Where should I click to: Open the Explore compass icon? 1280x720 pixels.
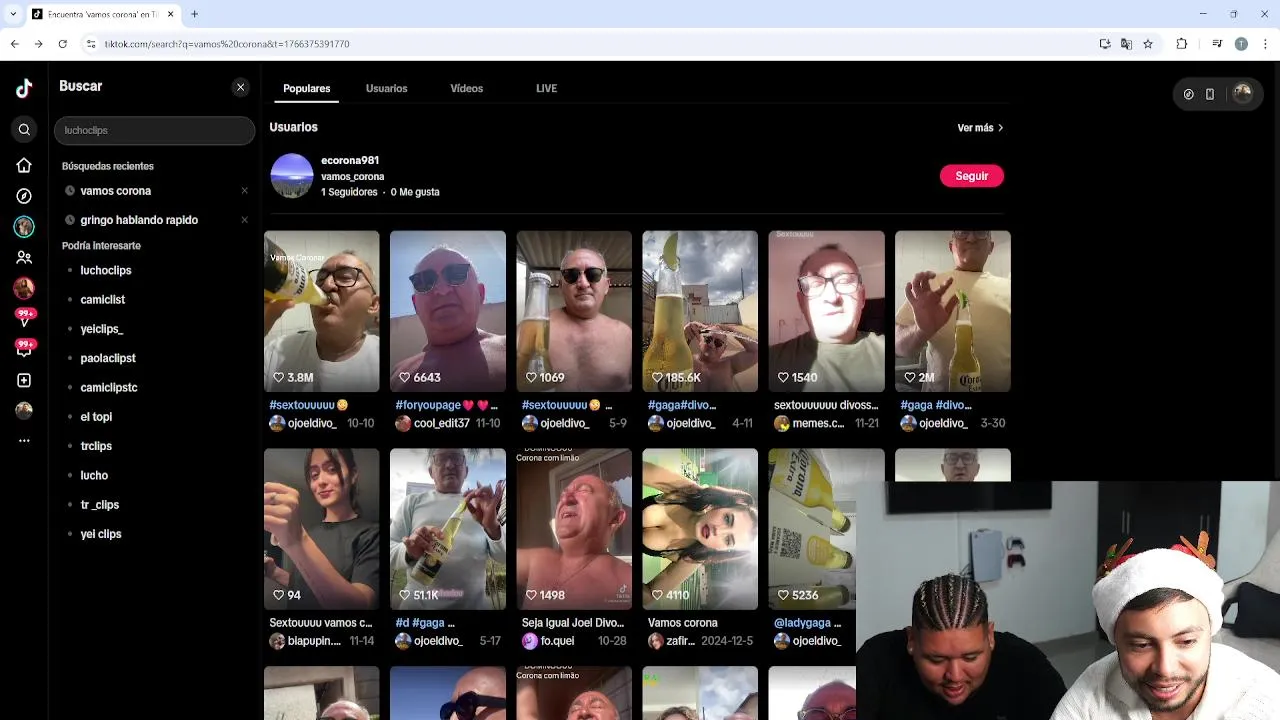pyautogui.click(x=24, y=196)
